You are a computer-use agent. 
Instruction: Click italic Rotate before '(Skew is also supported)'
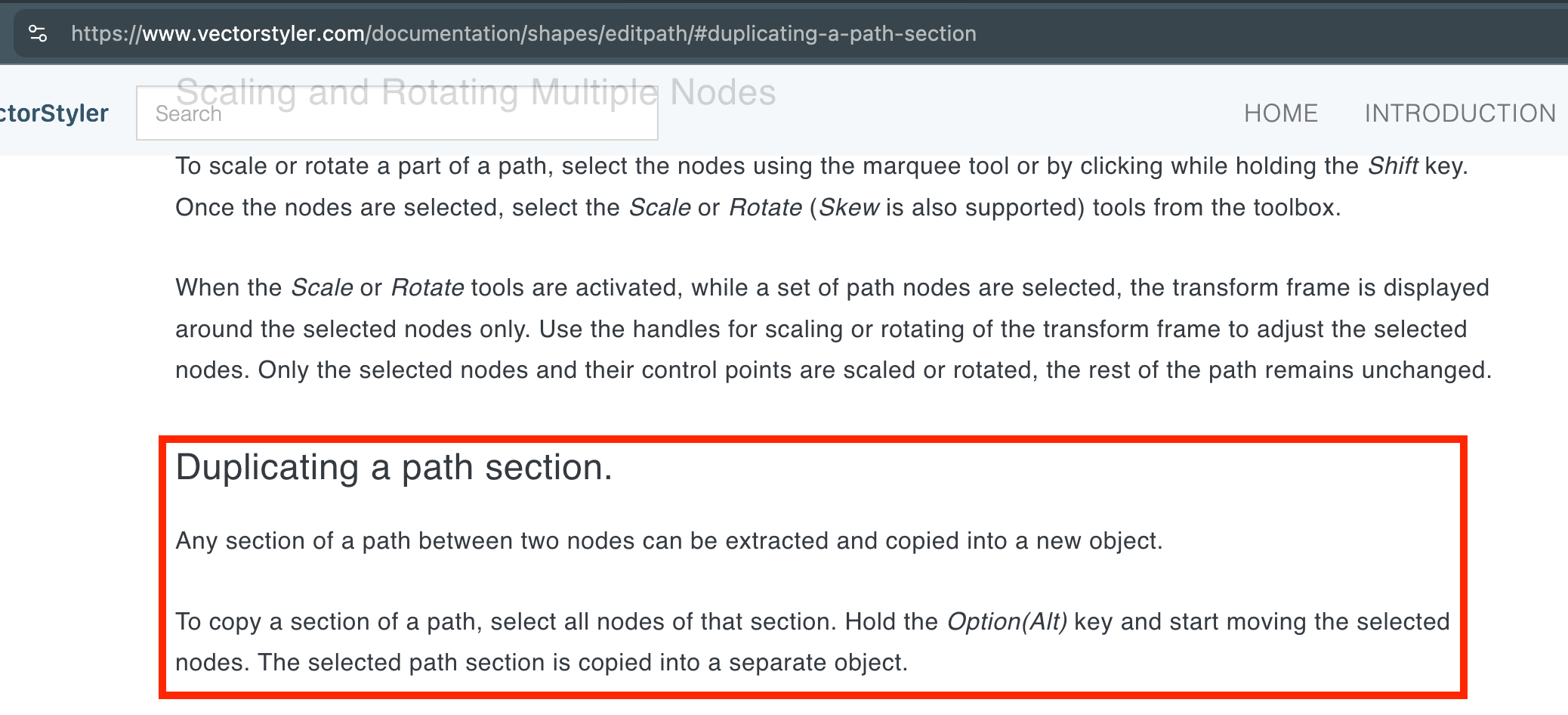(765, 207)
